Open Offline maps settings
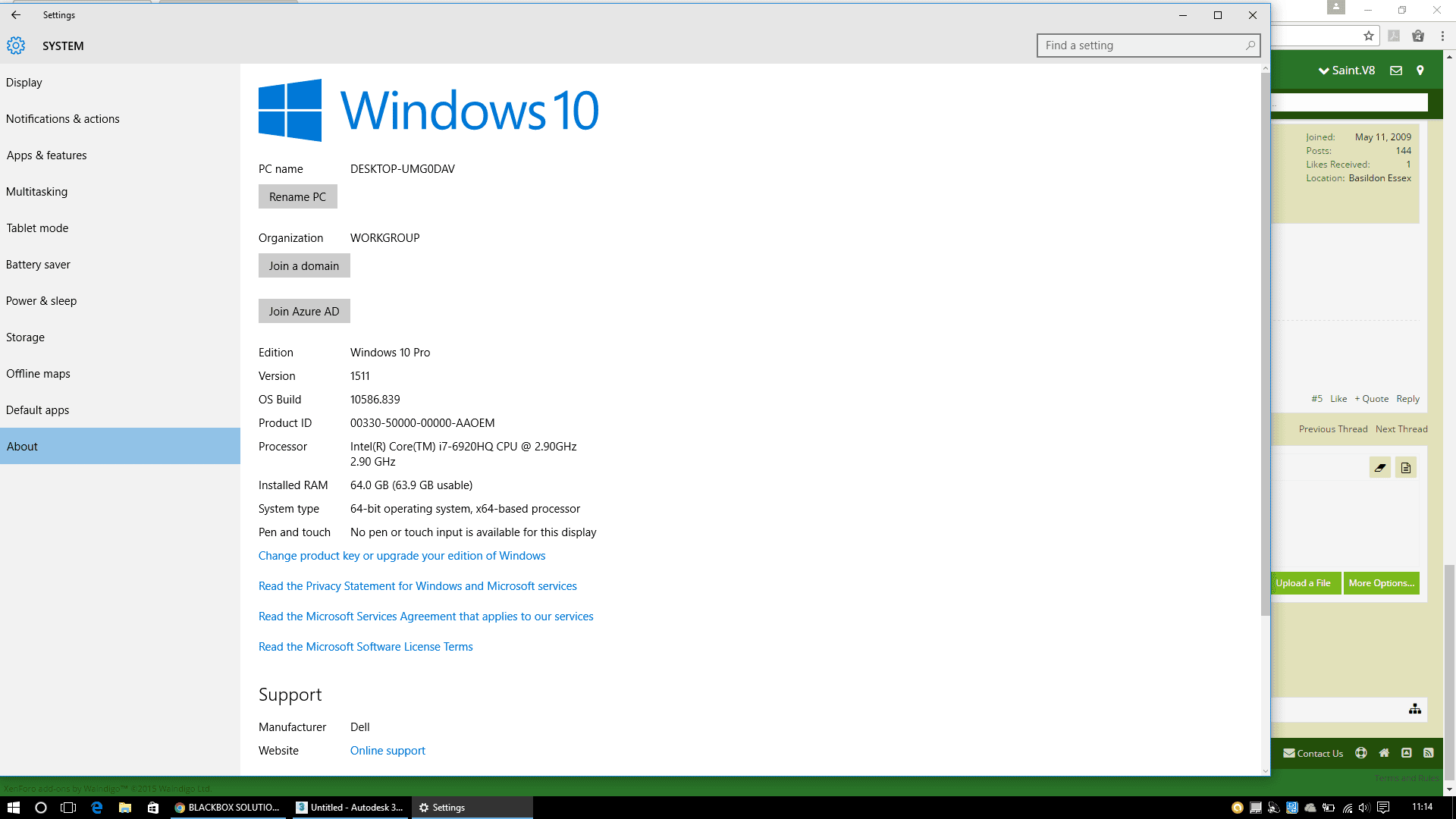 pyautogui.click(x=120, y=374)
